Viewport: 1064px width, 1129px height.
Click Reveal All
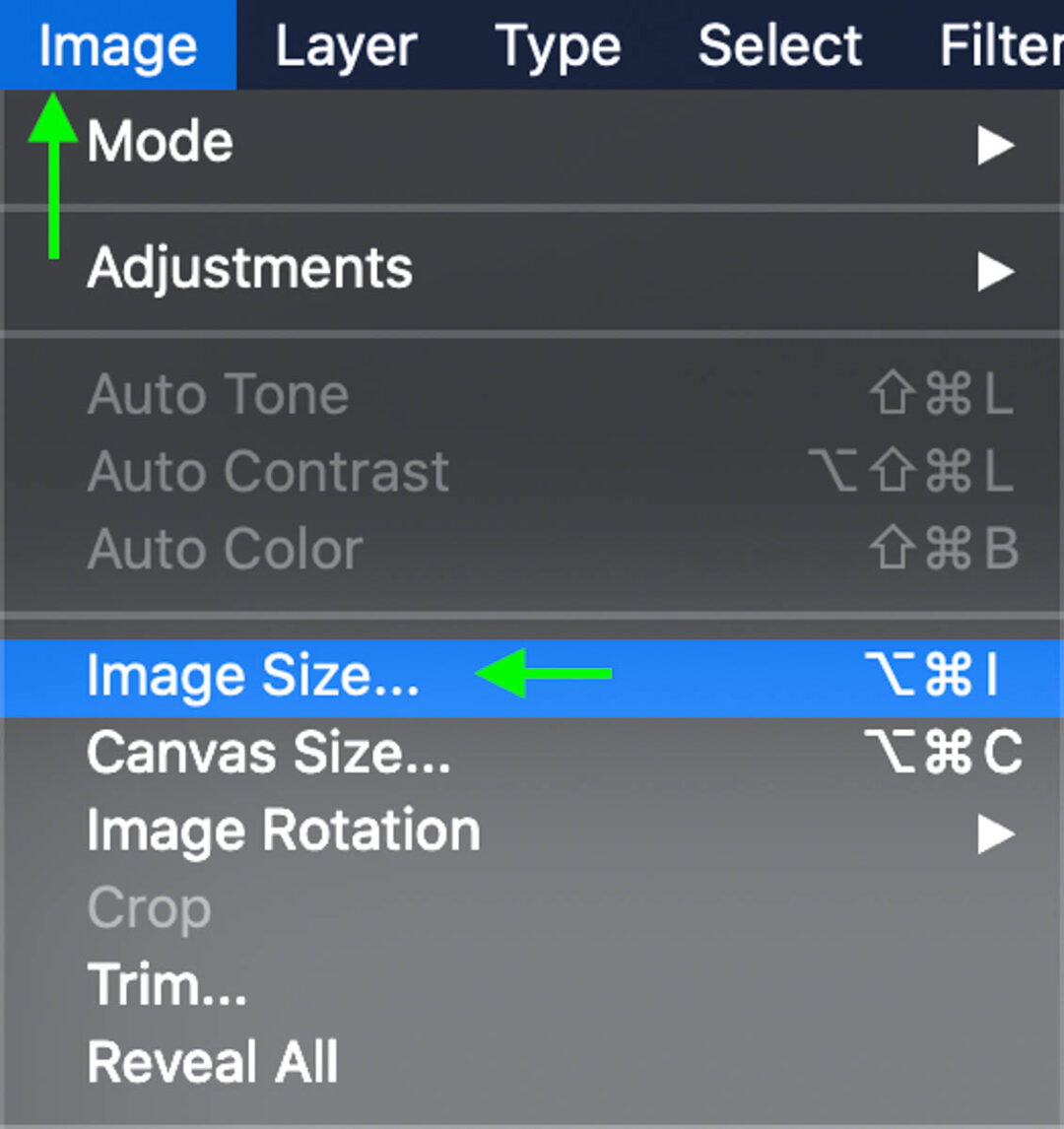212,1062
